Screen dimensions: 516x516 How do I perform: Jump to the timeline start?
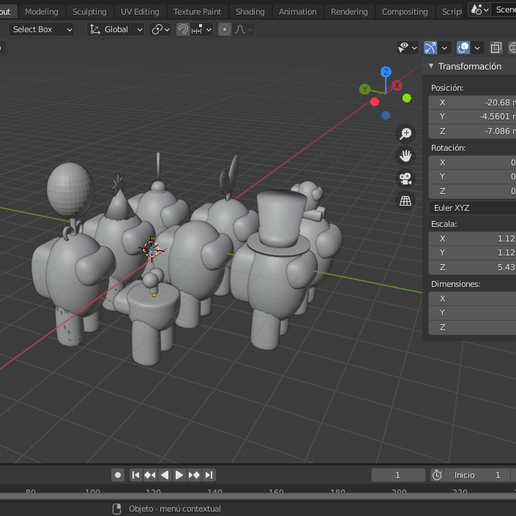[x=136, y=475]
